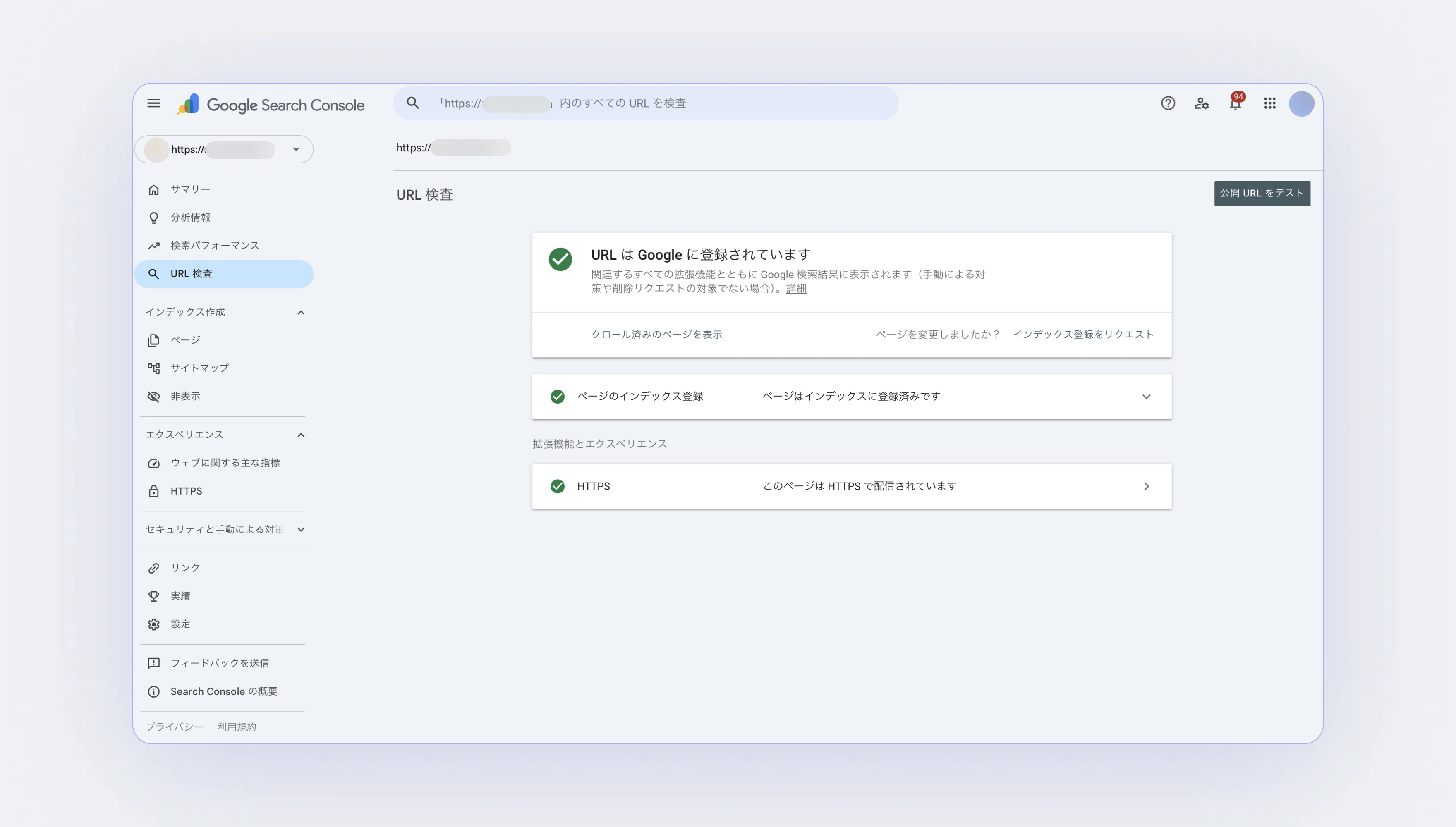Open サイトマップ page
The image size is (1456, 827).
pyautogui.click(x=224, y=368)
